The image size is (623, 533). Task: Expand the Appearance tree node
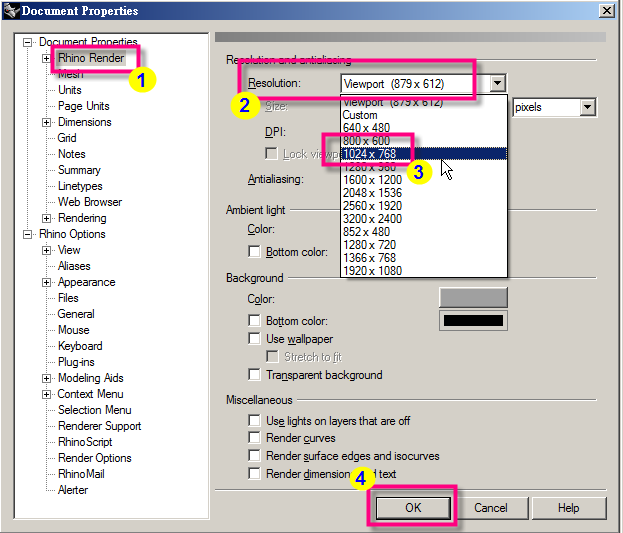point(46,283)
